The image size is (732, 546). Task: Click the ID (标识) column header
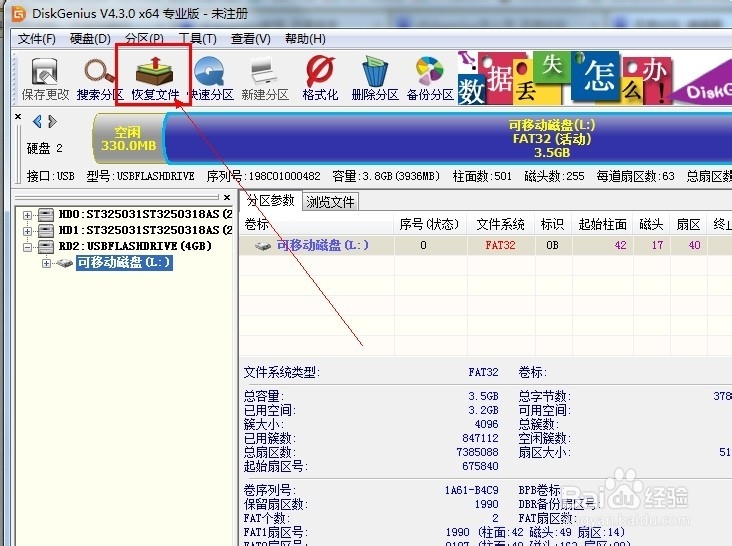click(553, 224)
